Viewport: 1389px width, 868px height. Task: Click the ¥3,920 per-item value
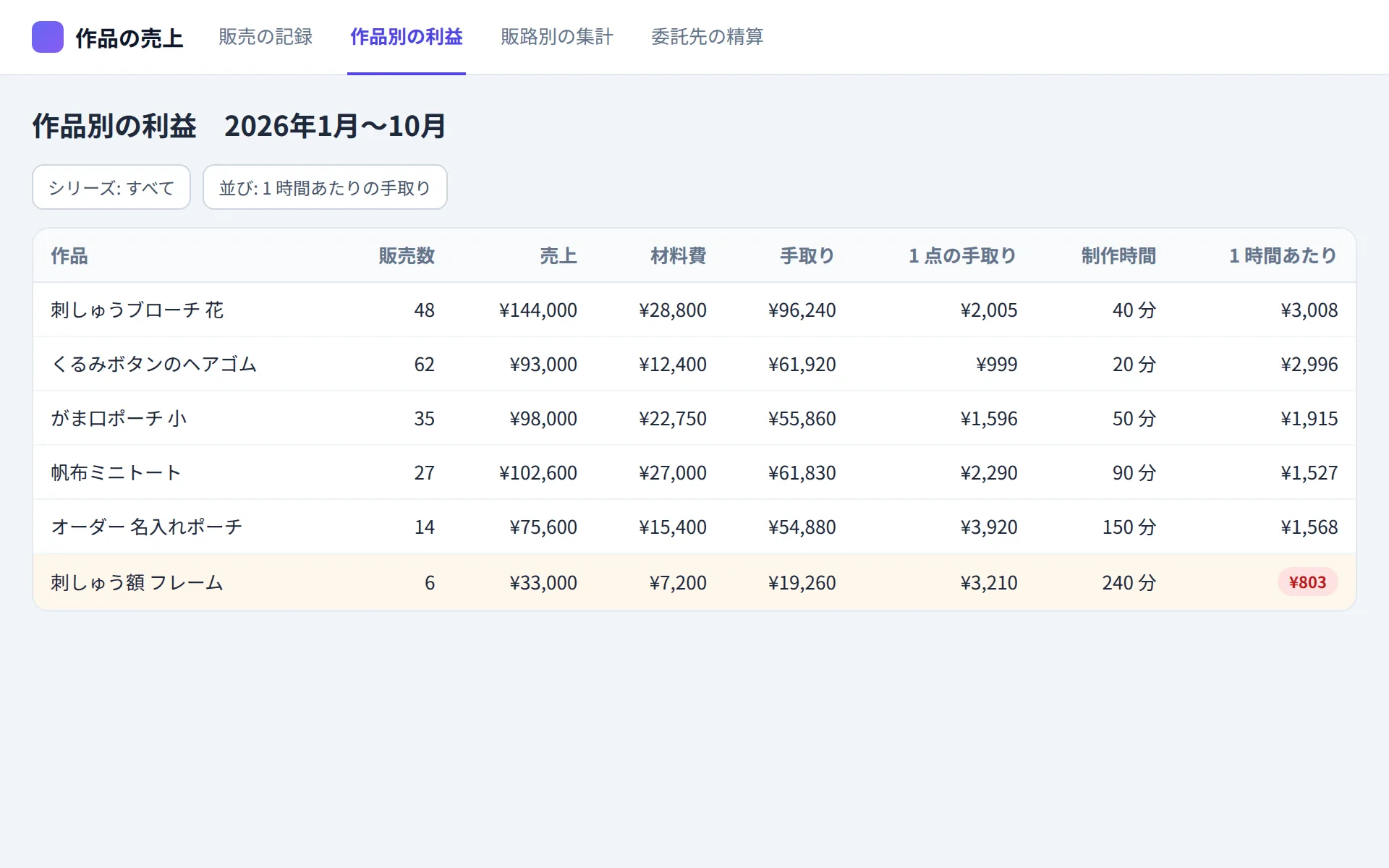click(989, 527)
